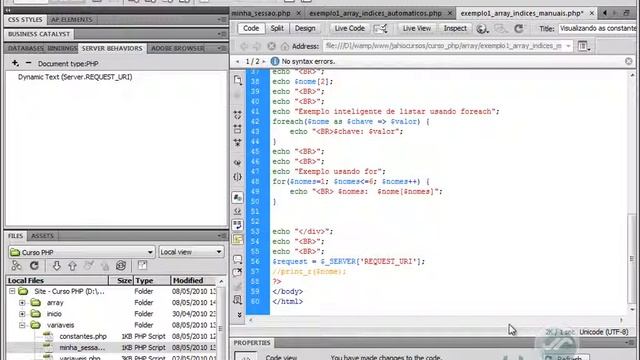Open Documents icon in coding toolbar
This screenshot has width=640, height=360.
click(x=238, y=80)
